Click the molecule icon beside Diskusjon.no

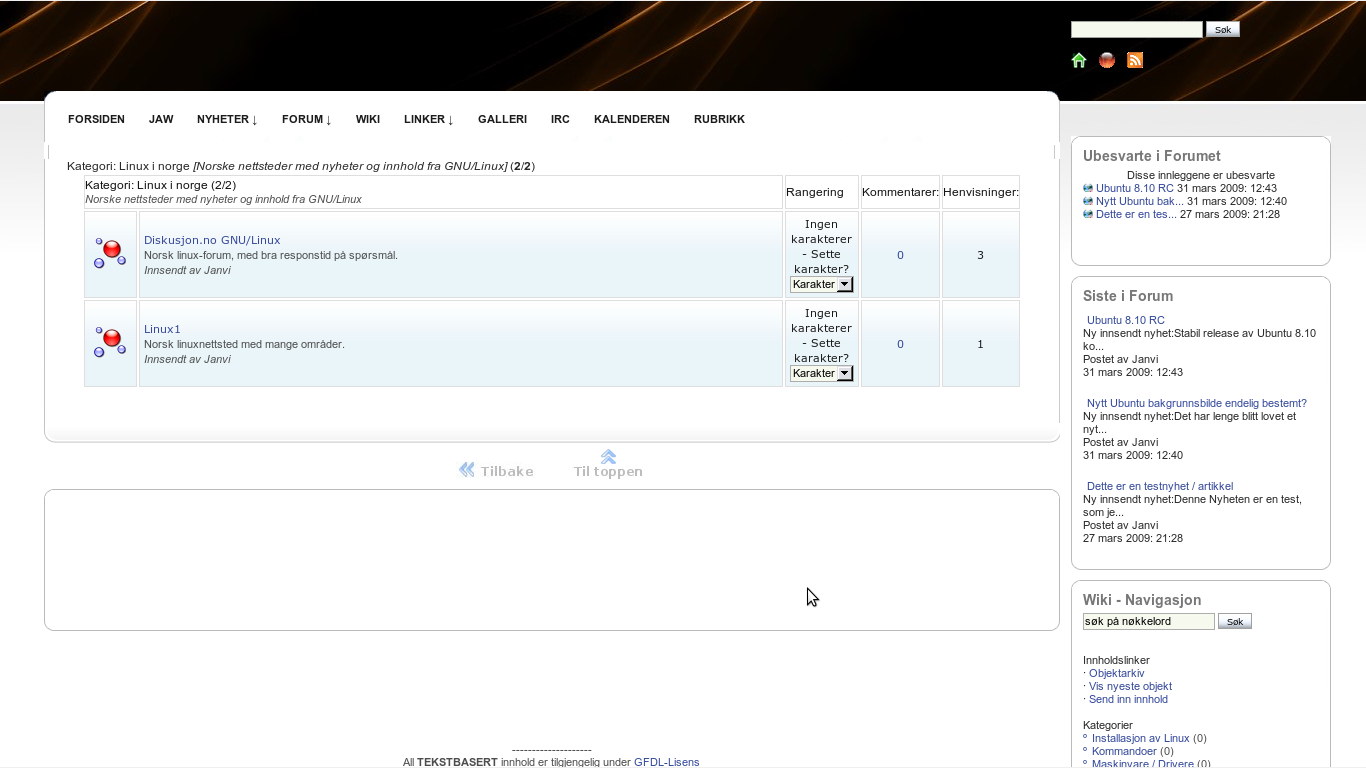110,254
